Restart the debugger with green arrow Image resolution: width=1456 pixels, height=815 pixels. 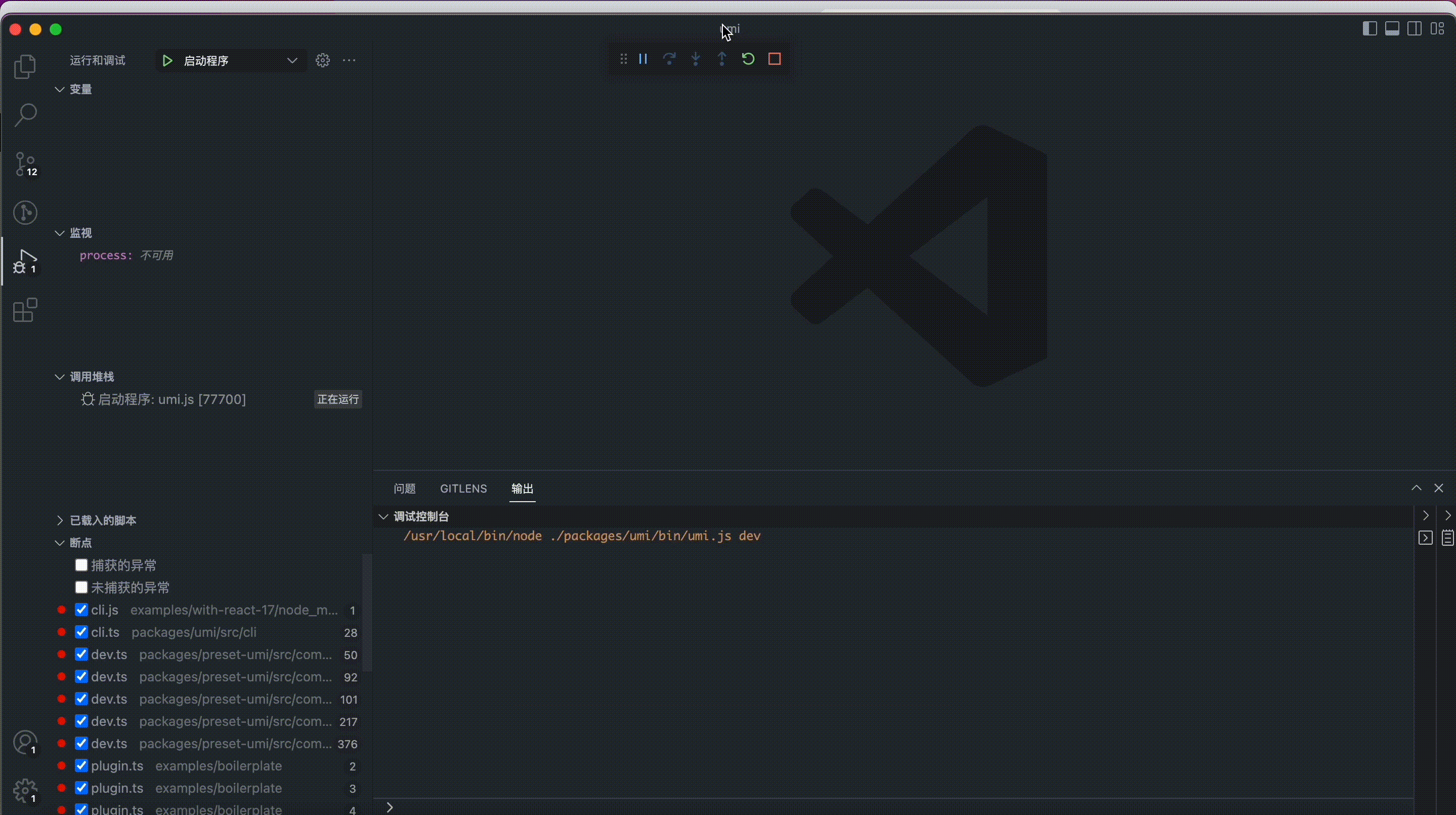coord(748,59)
